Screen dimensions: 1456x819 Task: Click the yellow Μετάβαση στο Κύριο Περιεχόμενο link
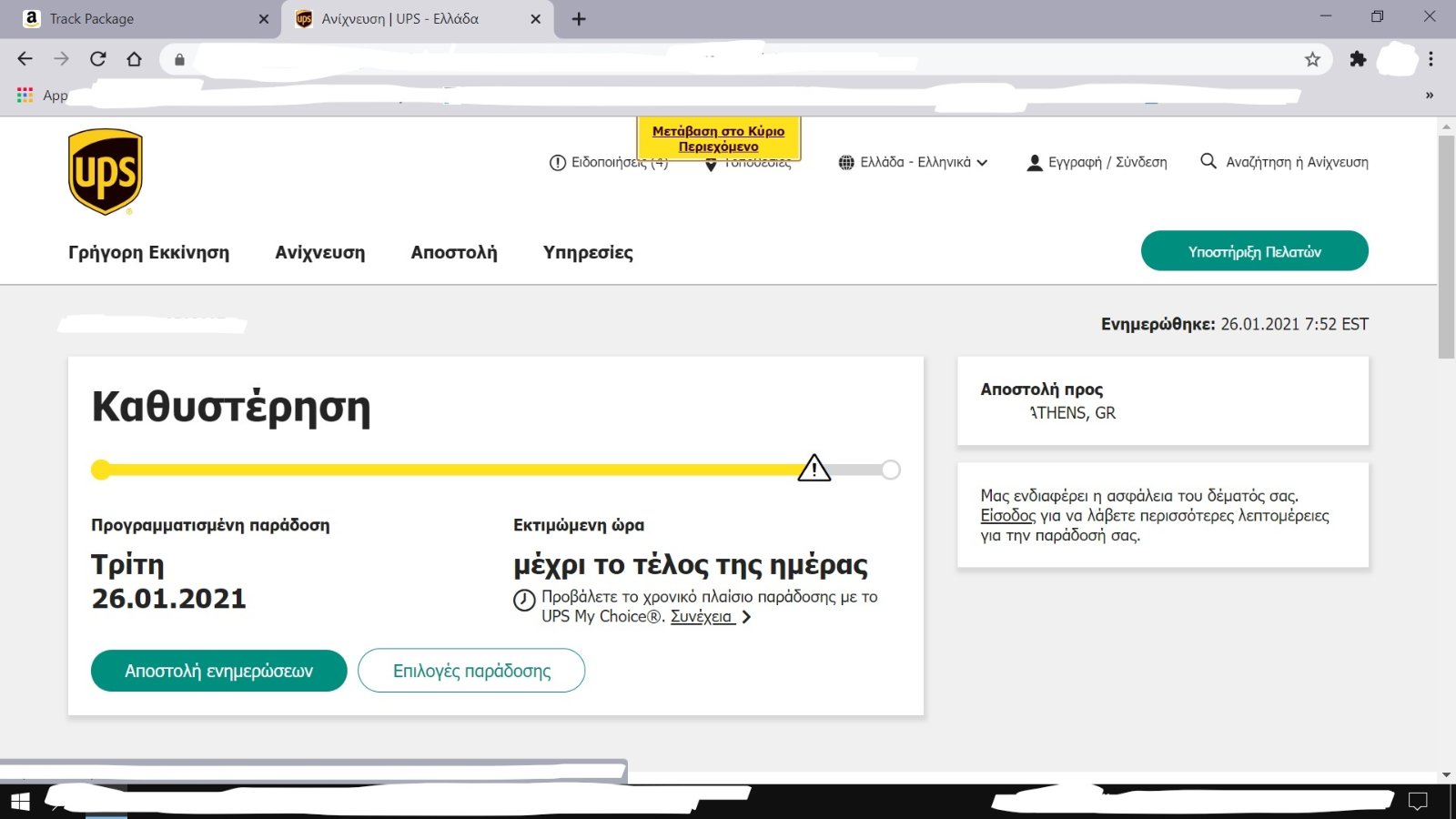pyautogui.click(x=718, y=138)
